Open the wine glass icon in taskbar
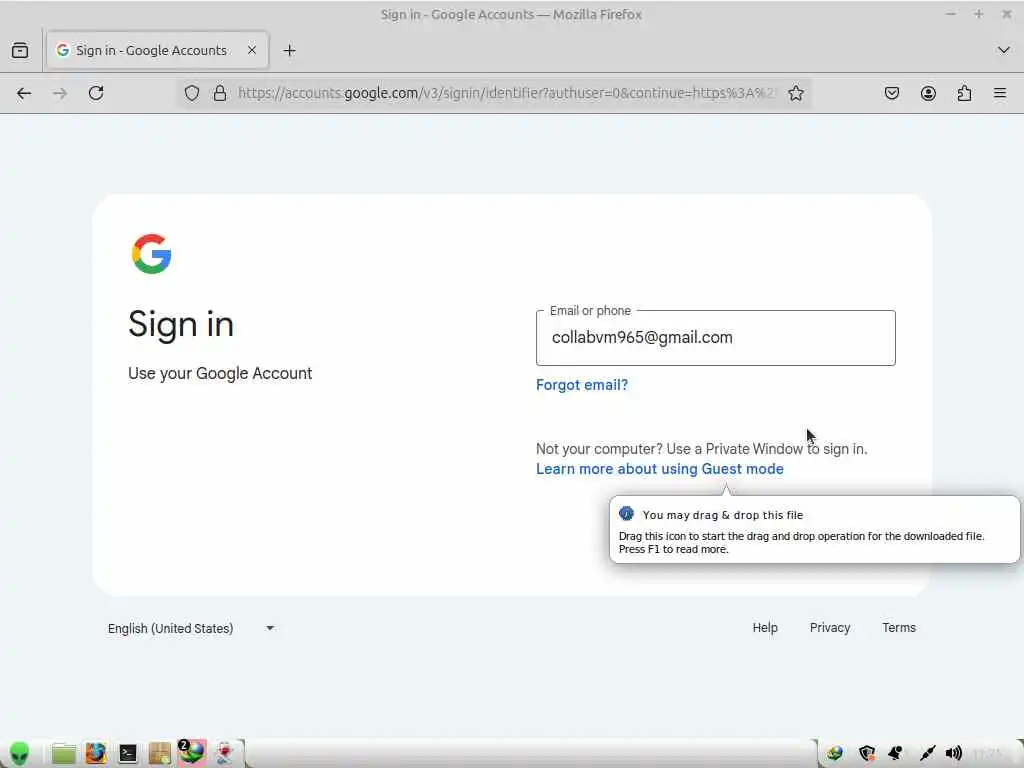Viewport: 1024px width, 768px height. (x=225, y=754)
